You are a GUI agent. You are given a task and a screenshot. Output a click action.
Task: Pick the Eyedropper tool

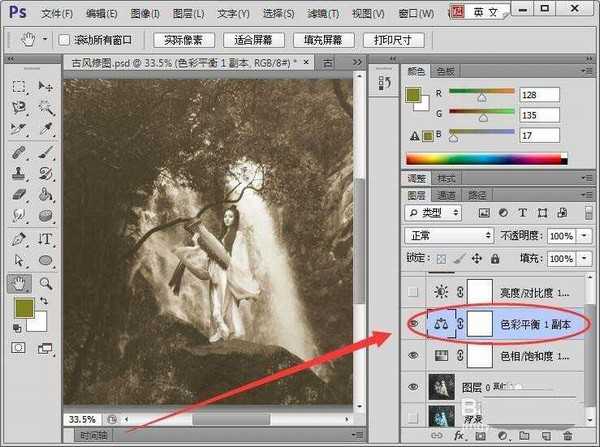[46, 130]
